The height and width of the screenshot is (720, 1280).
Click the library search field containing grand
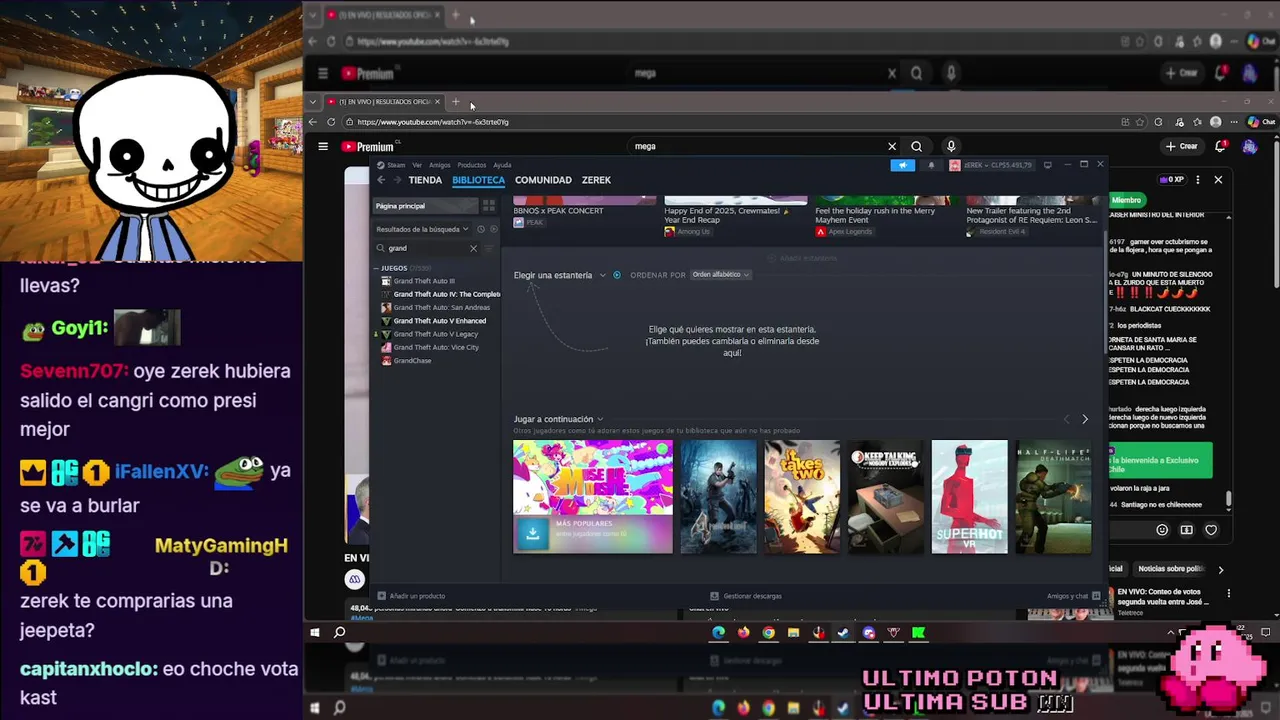(428, 248)
